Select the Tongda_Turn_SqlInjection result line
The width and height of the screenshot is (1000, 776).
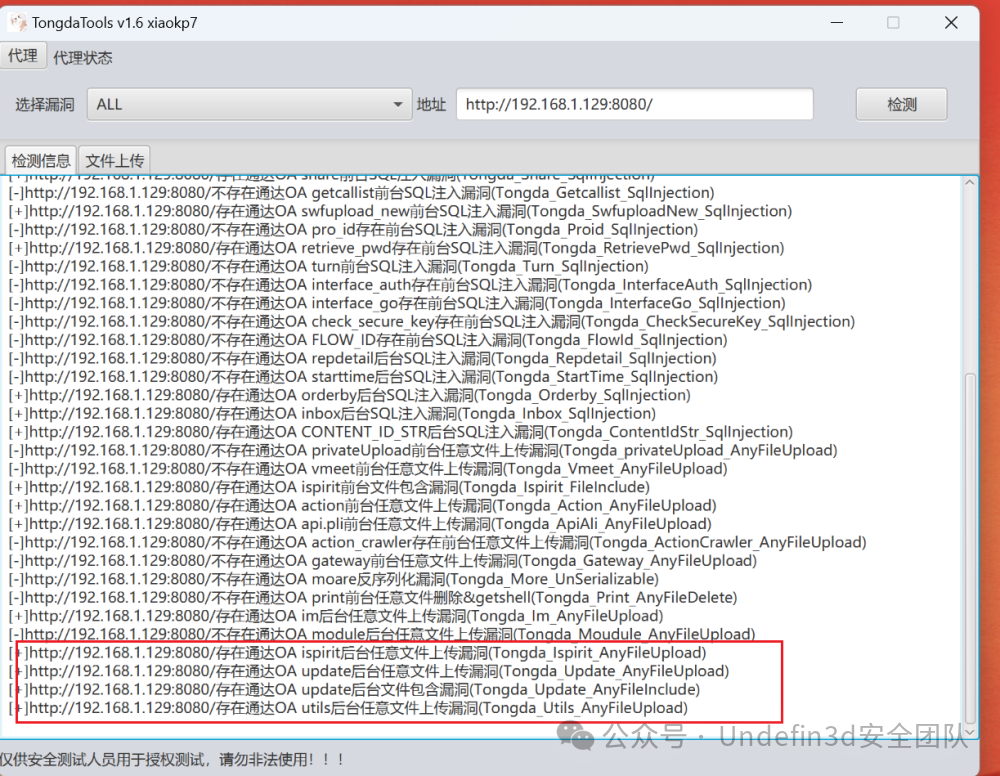[x=328, y=267]
